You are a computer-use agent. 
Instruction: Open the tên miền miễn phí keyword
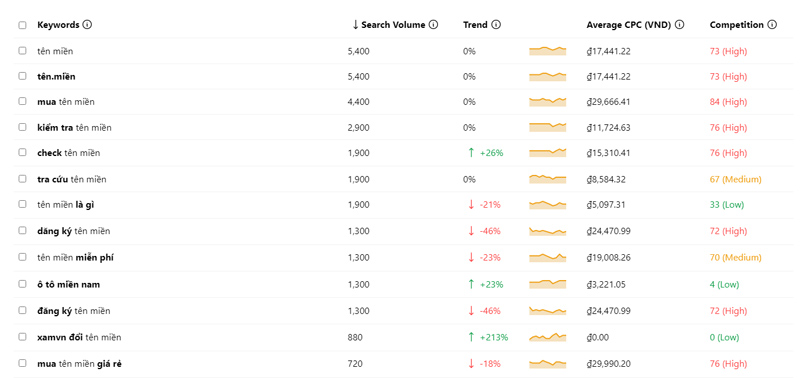[x=76, y=258]
